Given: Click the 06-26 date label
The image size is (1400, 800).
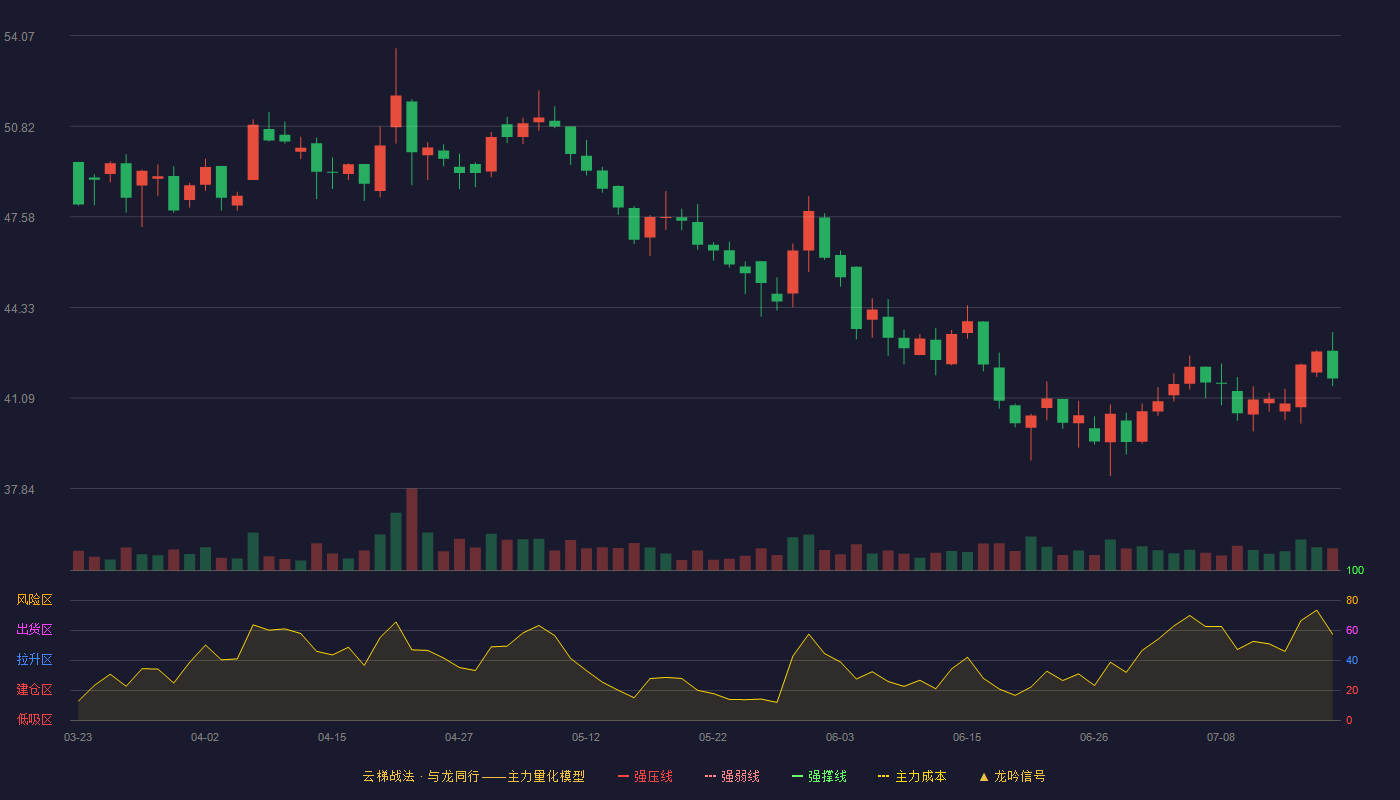Looking at the screenshot, I should click(x=1094, y=737).
